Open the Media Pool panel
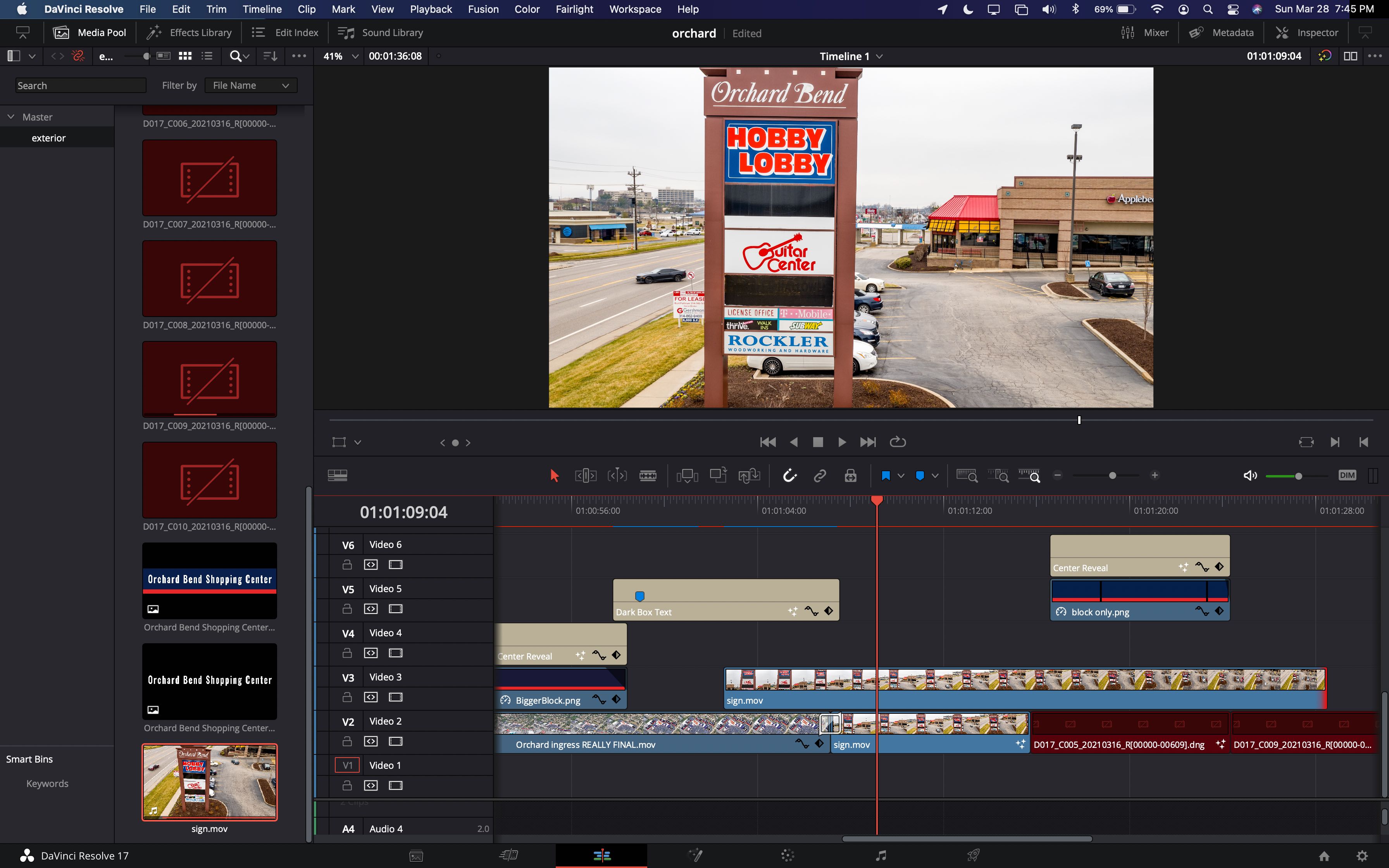This screenshot has height=868, width=1389. (x=90, y=33)
